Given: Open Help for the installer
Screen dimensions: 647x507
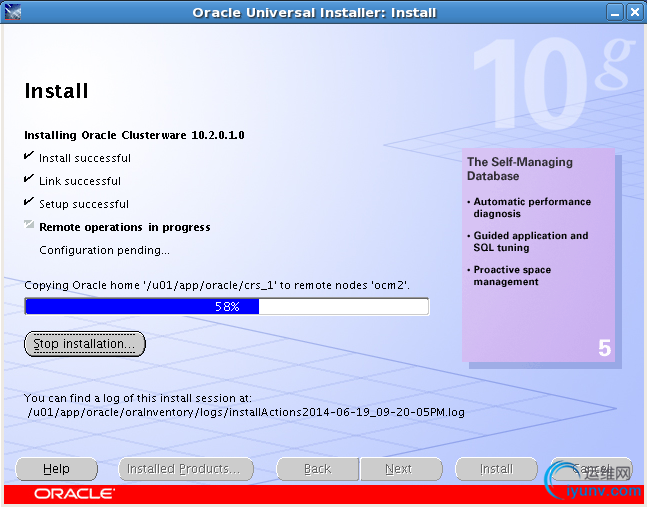Looking at the screenshot, I should pyautogui.click(x=57, y=469).
